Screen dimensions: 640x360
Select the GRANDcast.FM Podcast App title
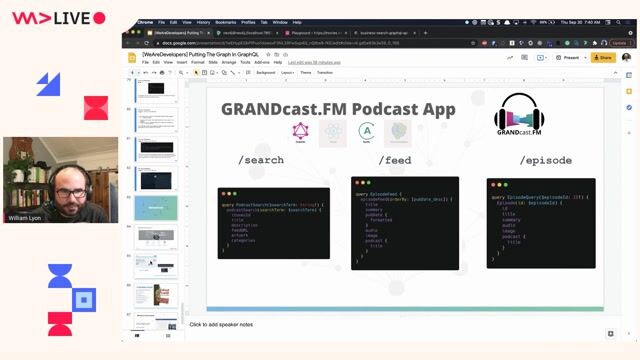[338, 109]
